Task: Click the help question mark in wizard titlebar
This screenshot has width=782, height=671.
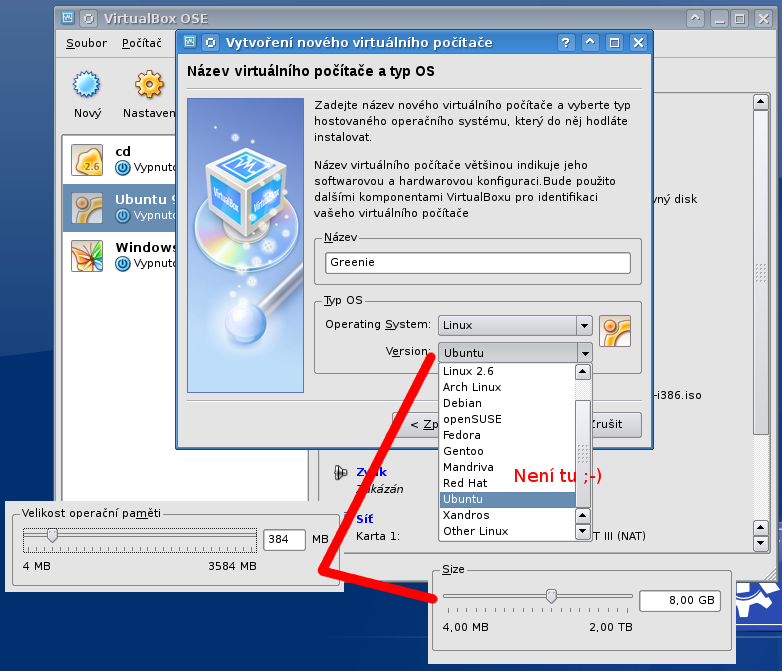Action: (566, 43)
